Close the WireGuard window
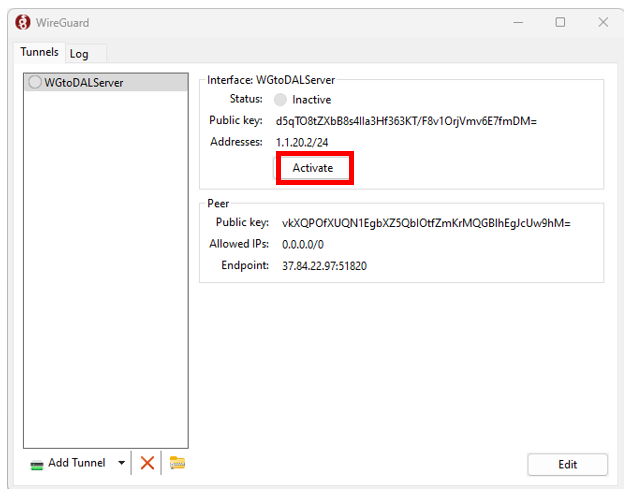Screen dimensions: 626x497 pyautogui.click(x=603, y=22)
